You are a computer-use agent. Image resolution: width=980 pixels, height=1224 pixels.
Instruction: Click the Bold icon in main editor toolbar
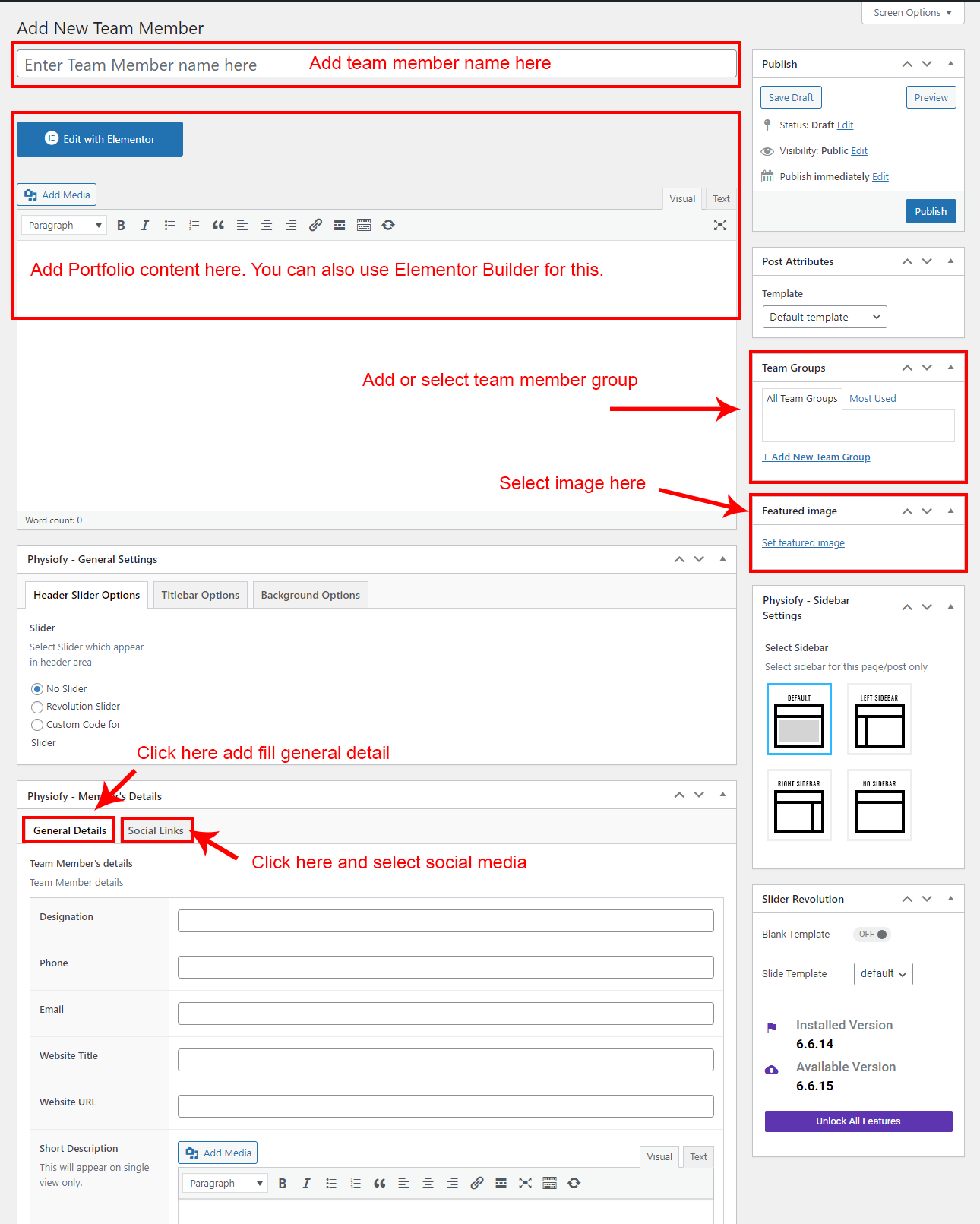coord(121,225)
